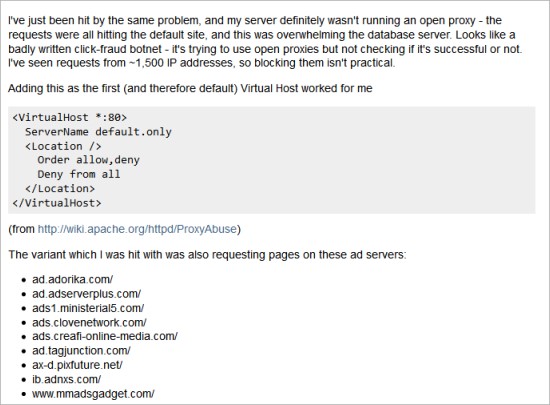Click the Deny from all code line
Screen dimensions: 550x405
tap(79, 174)
